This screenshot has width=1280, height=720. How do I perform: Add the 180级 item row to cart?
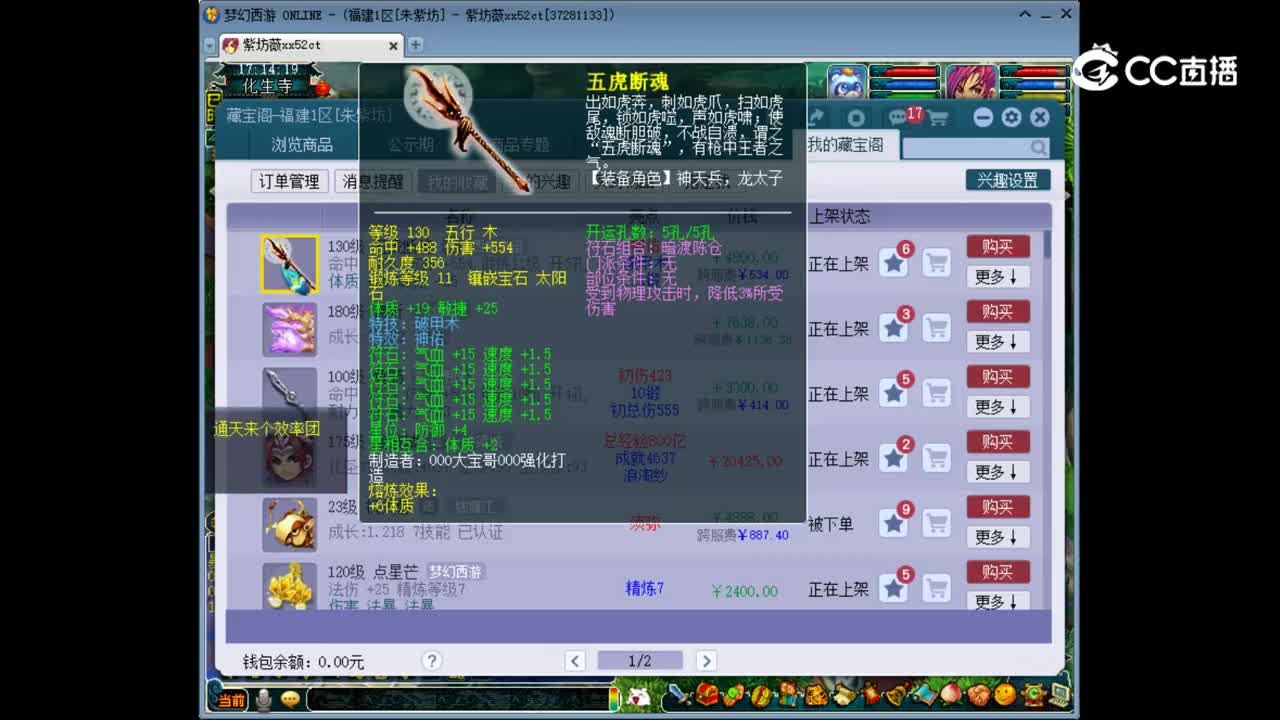click(x=936, y=328)
